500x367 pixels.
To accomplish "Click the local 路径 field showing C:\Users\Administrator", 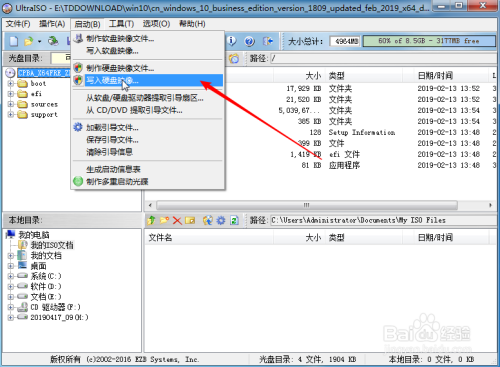I will [x=383, y=220].
